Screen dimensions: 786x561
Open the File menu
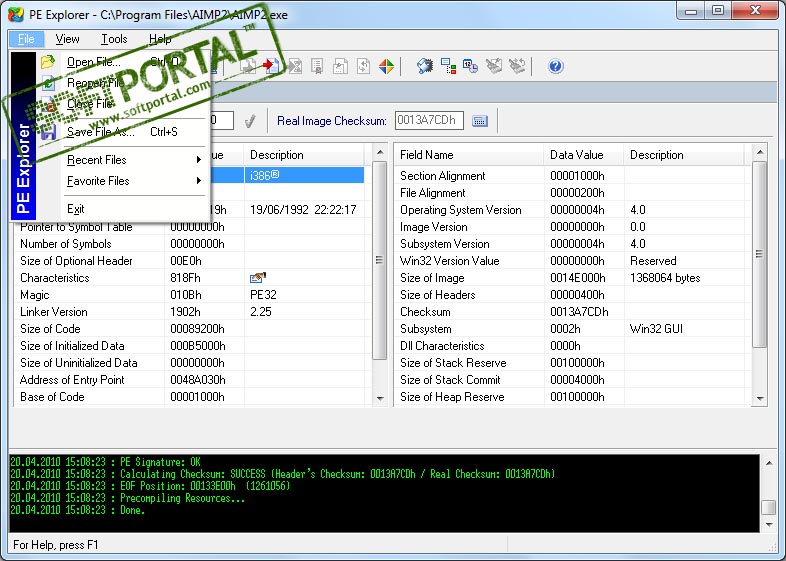click(x=26, y=39)
